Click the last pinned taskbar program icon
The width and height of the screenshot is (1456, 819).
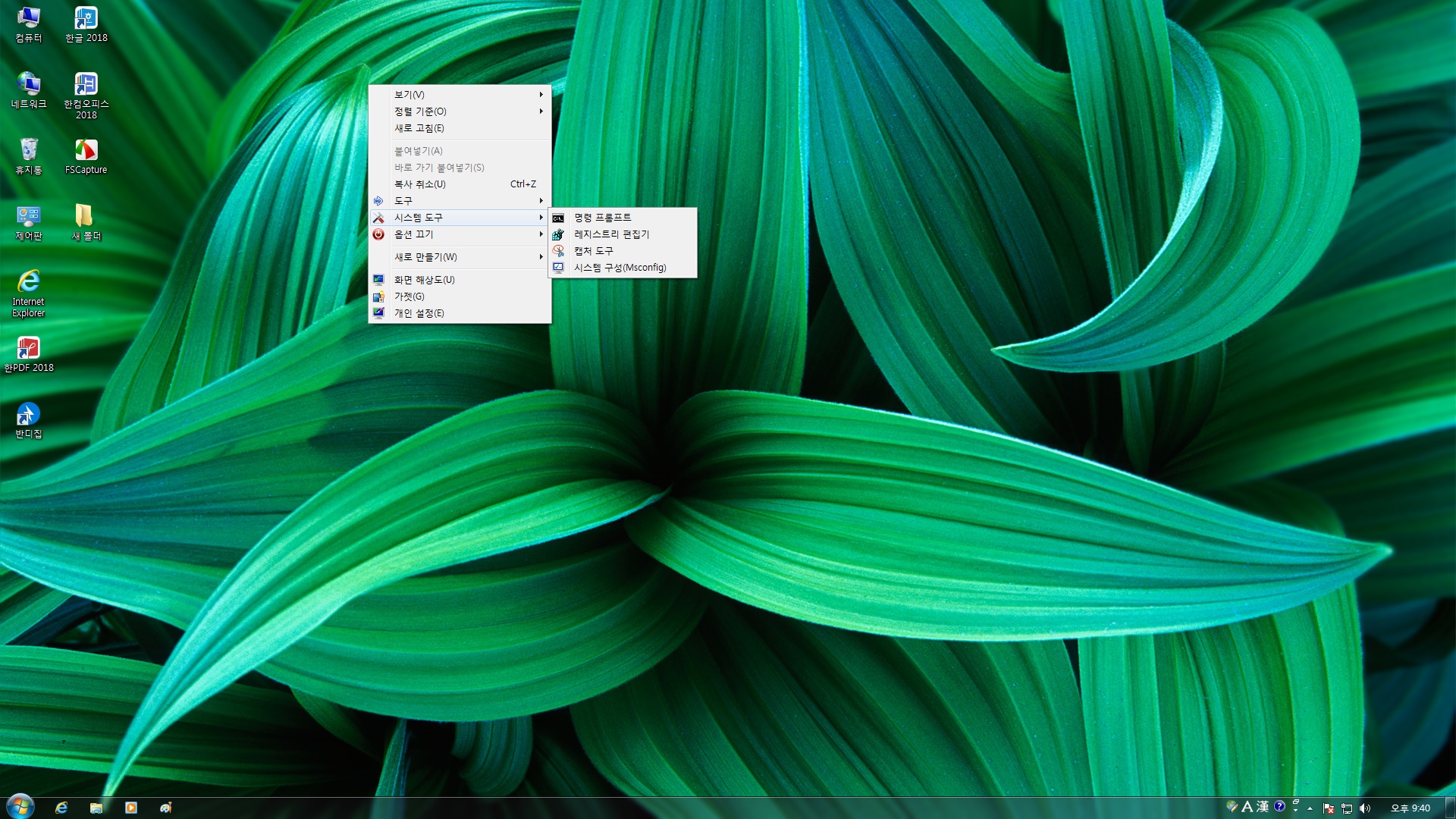coord(166,808)
